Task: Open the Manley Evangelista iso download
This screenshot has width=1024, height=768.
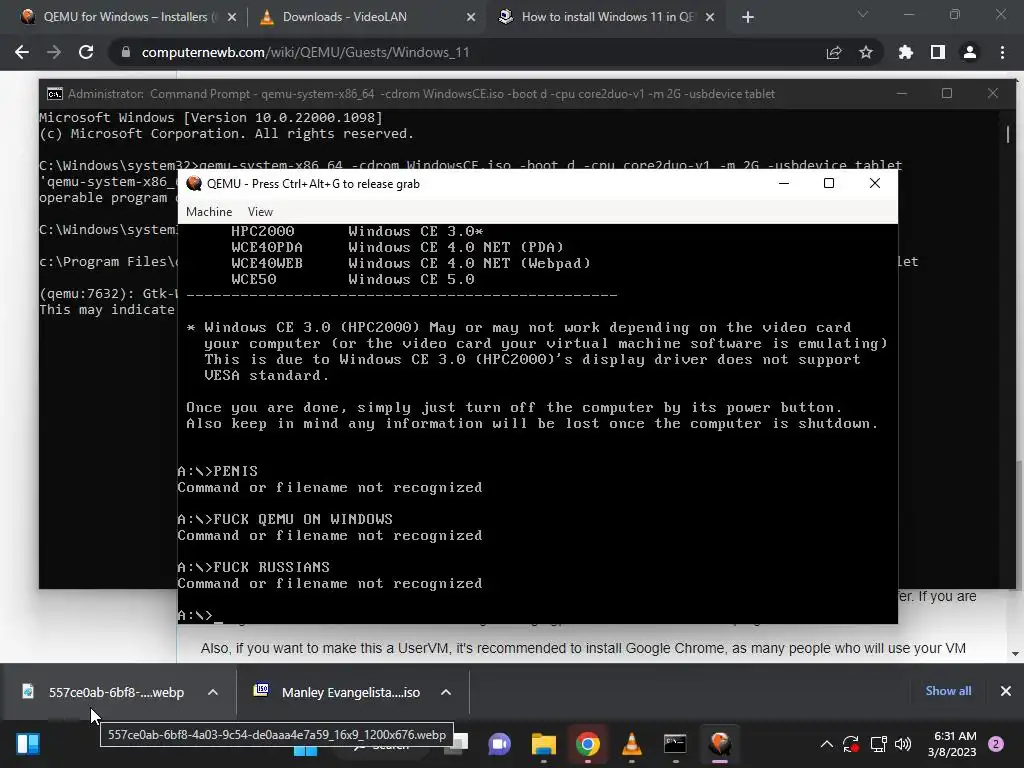Action: pos(338,692)
